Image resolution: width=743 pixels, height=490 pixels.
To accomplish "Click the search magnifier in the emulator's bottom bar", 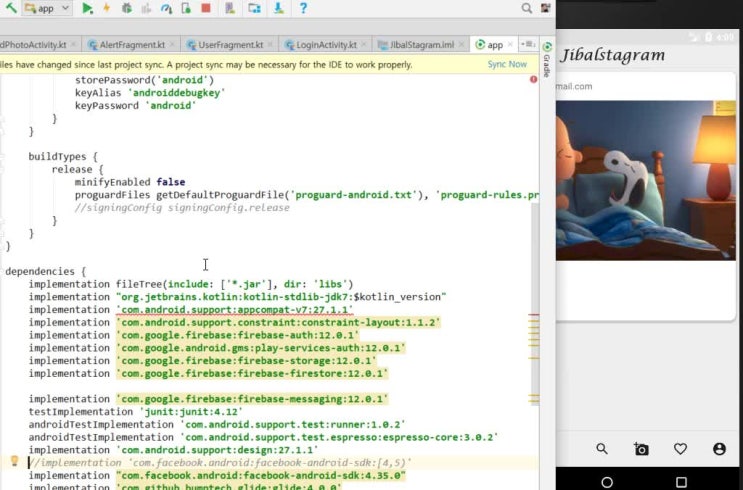I will tap(602, 449).
